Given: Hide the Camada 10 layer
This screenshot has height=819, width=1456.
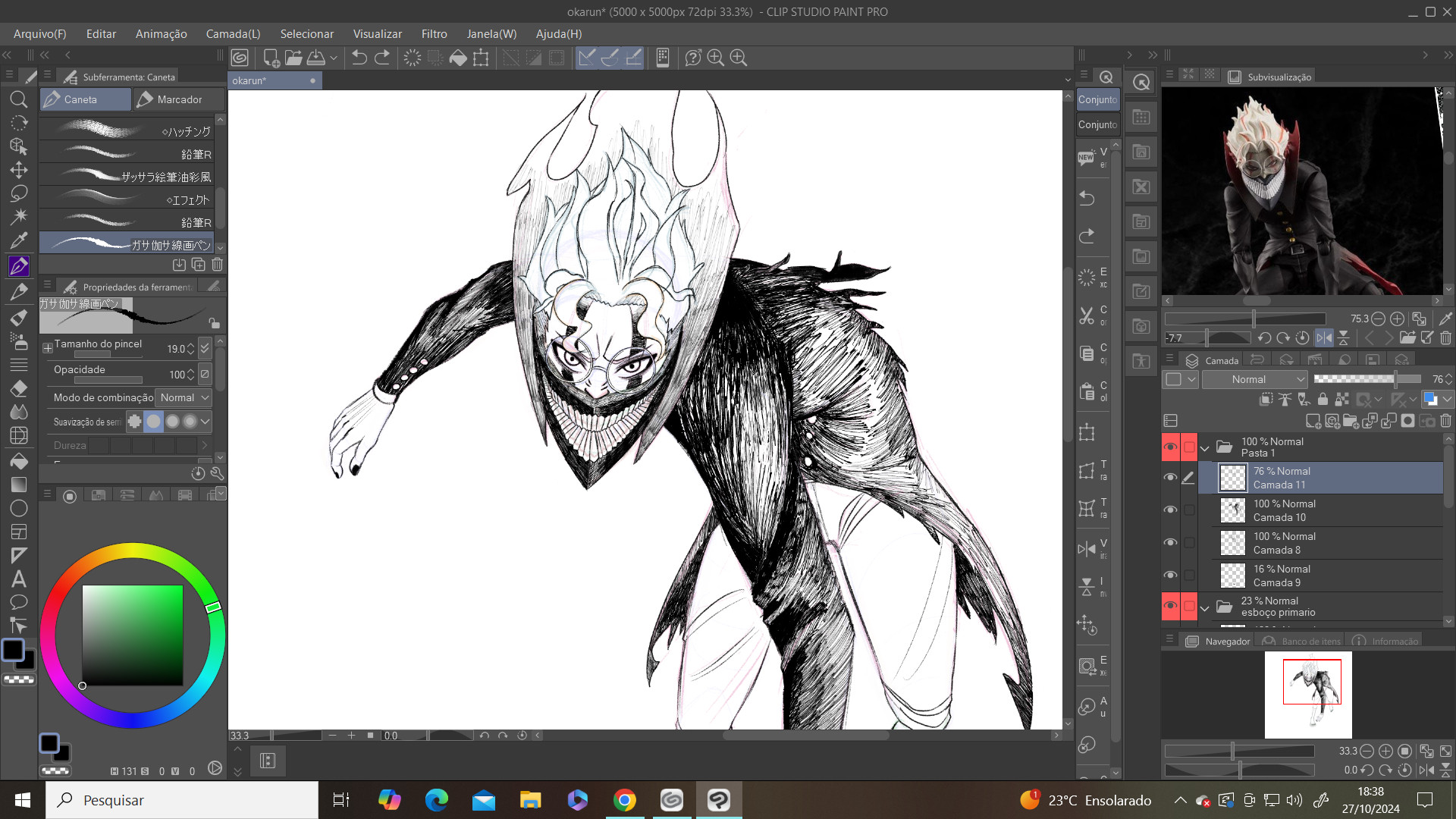Looking at the screenshot, I should (x=1170, y=510).
